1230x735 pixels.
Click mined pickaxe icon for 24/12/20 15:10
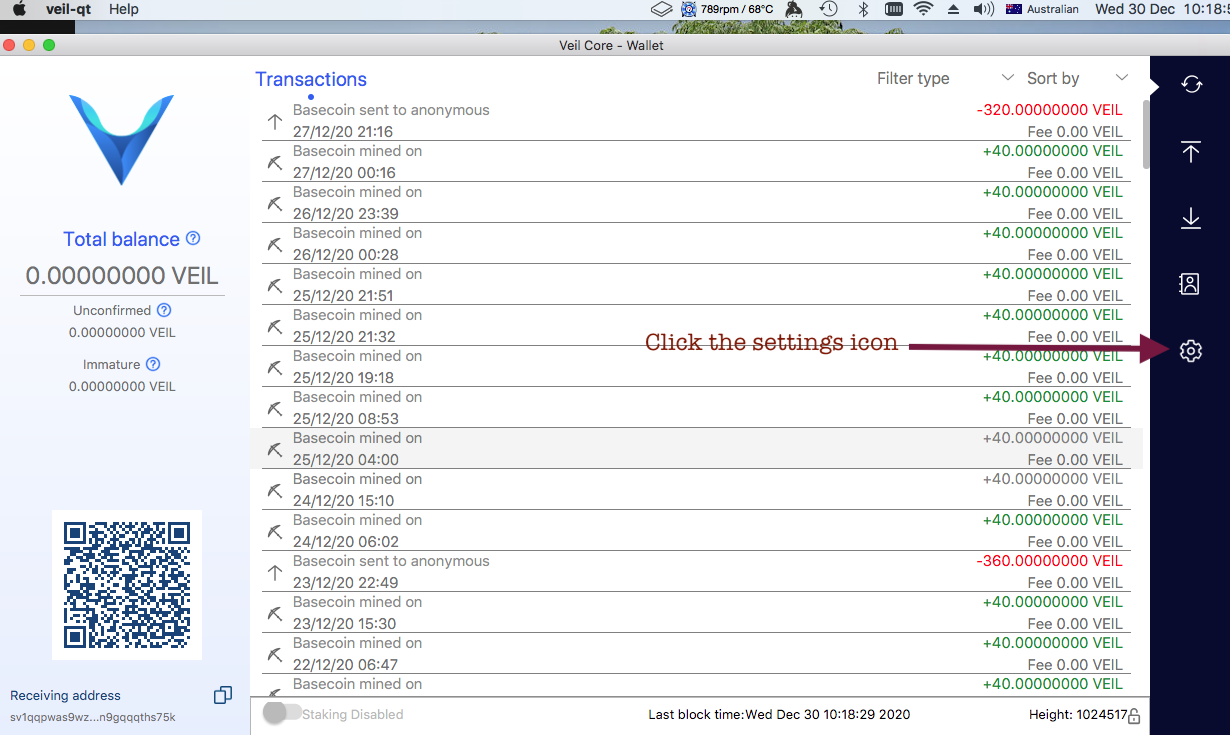275,490
